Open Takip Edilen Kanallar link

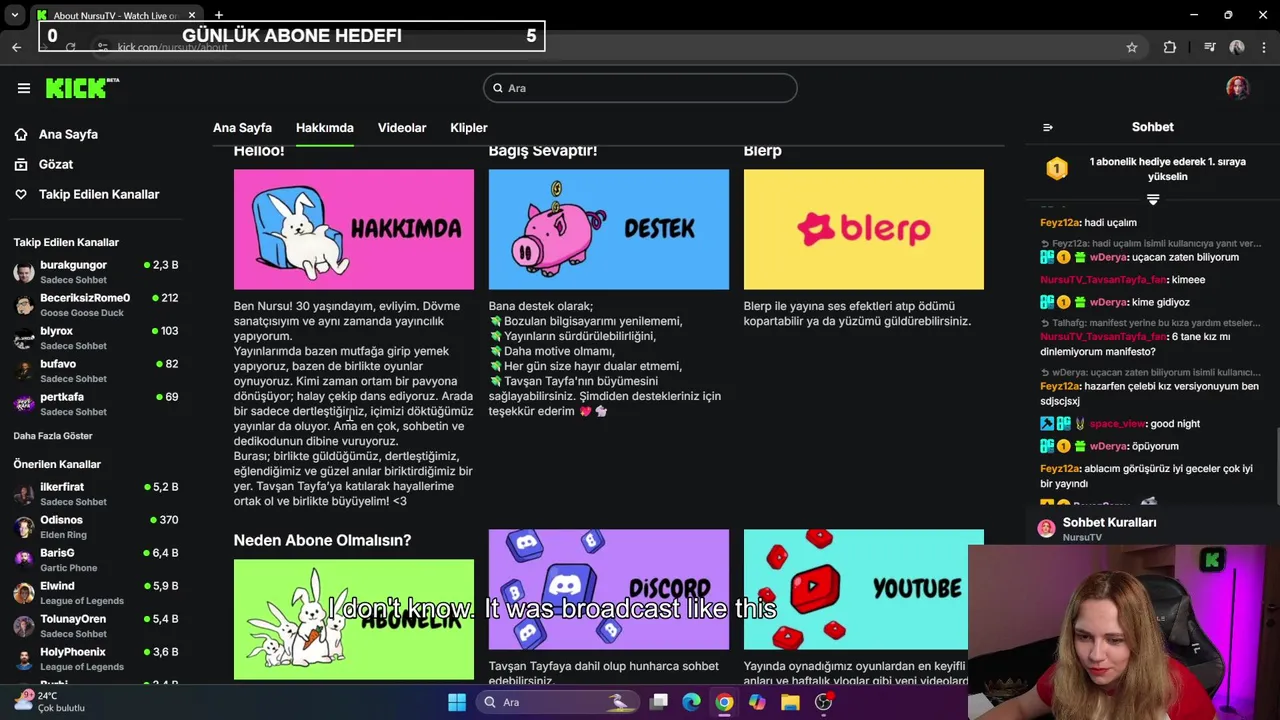99,194
